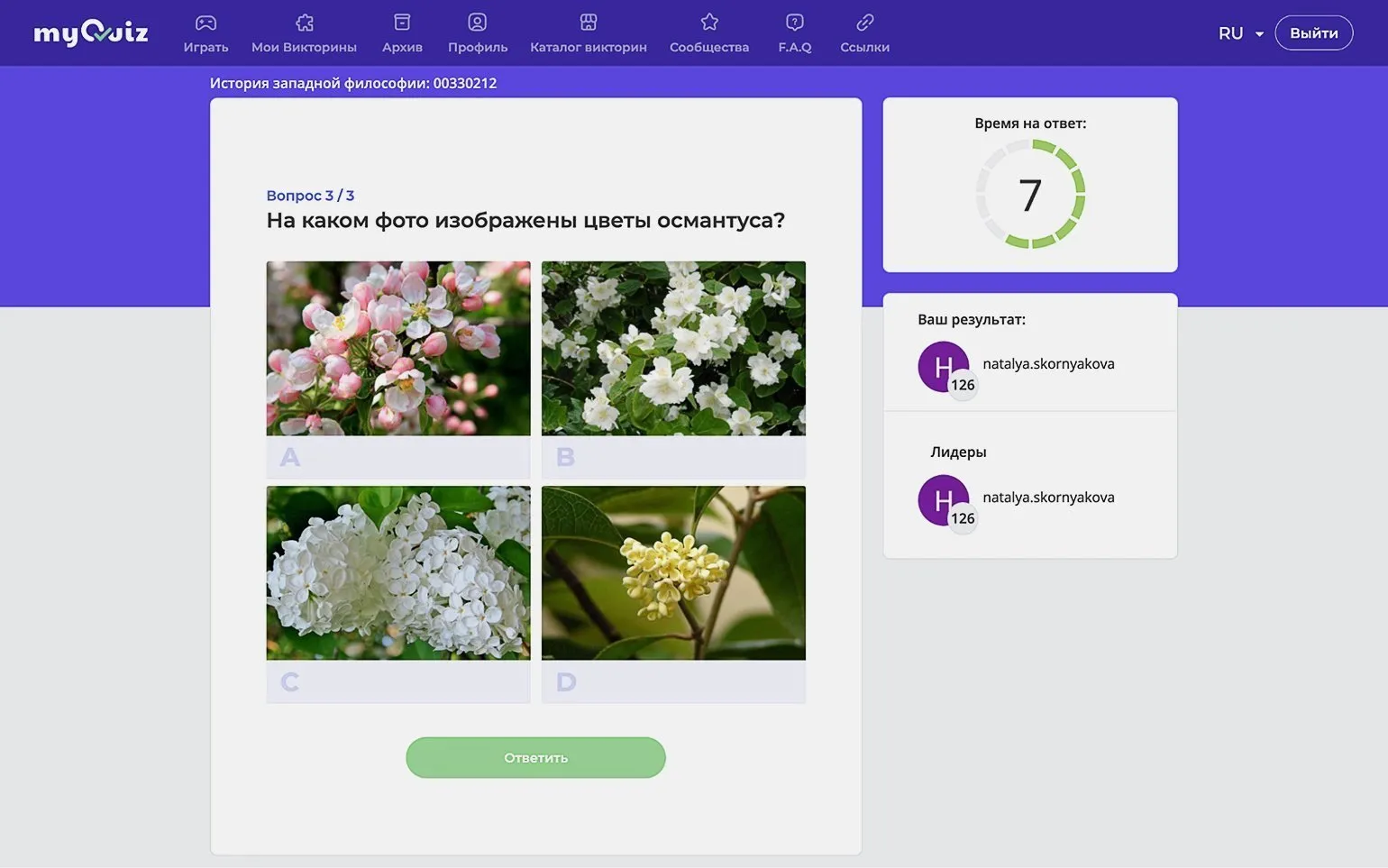
Task: Open the Ссылки chain link icon
Action: coord(865,23)
